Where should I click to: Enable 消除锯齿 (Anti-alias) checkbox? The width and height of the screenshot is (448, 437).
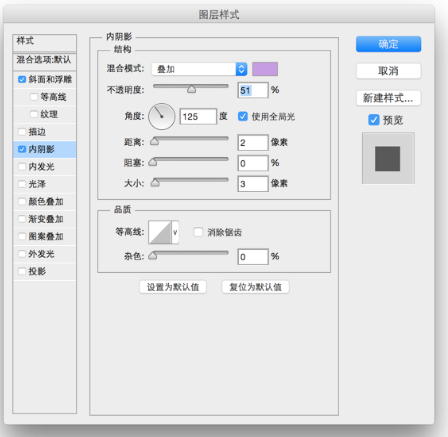198,232
